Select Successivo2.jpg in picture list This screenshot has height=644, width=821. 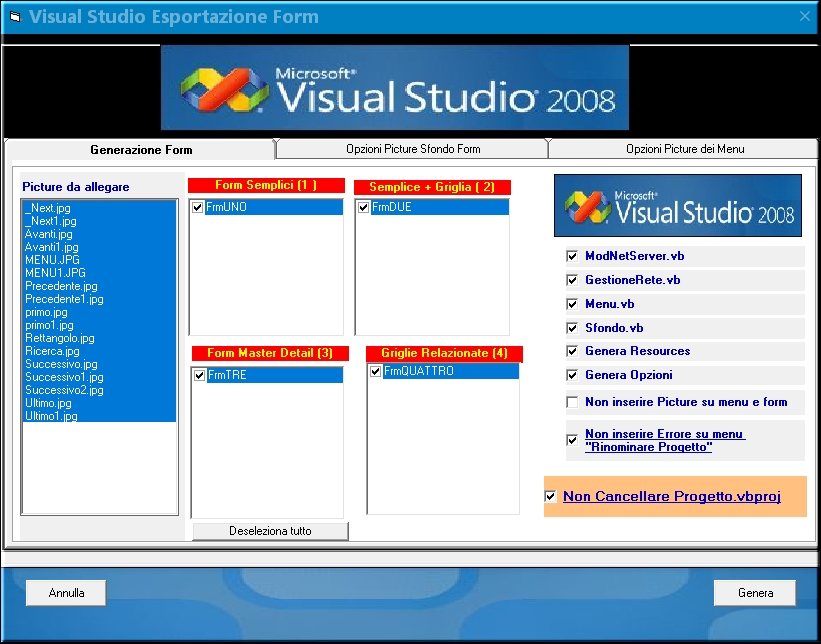click(99, 390)
